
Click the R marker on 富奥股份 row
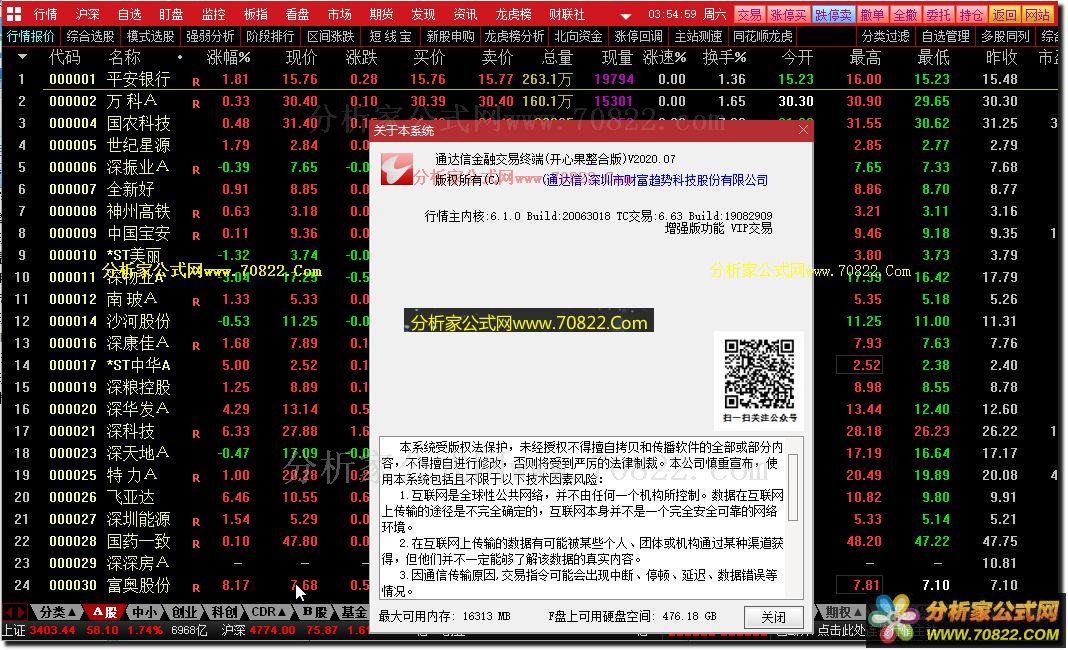pyautogui.click(x=196, y=588)
